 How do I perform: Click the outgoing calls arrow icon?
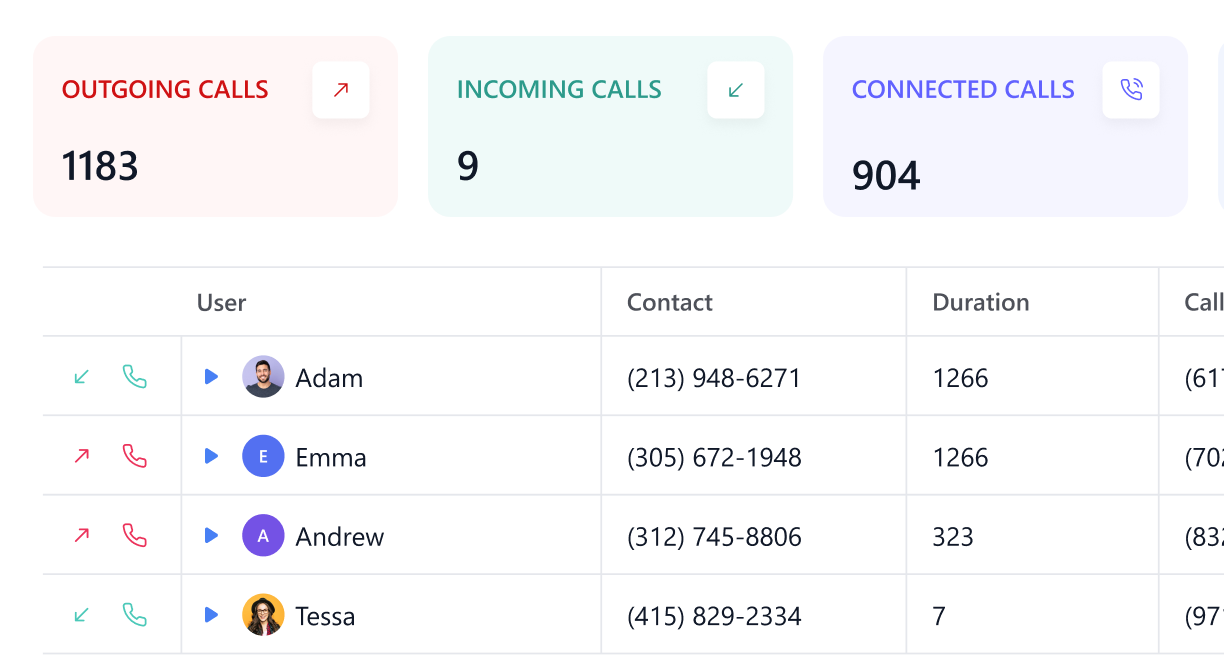340,89
